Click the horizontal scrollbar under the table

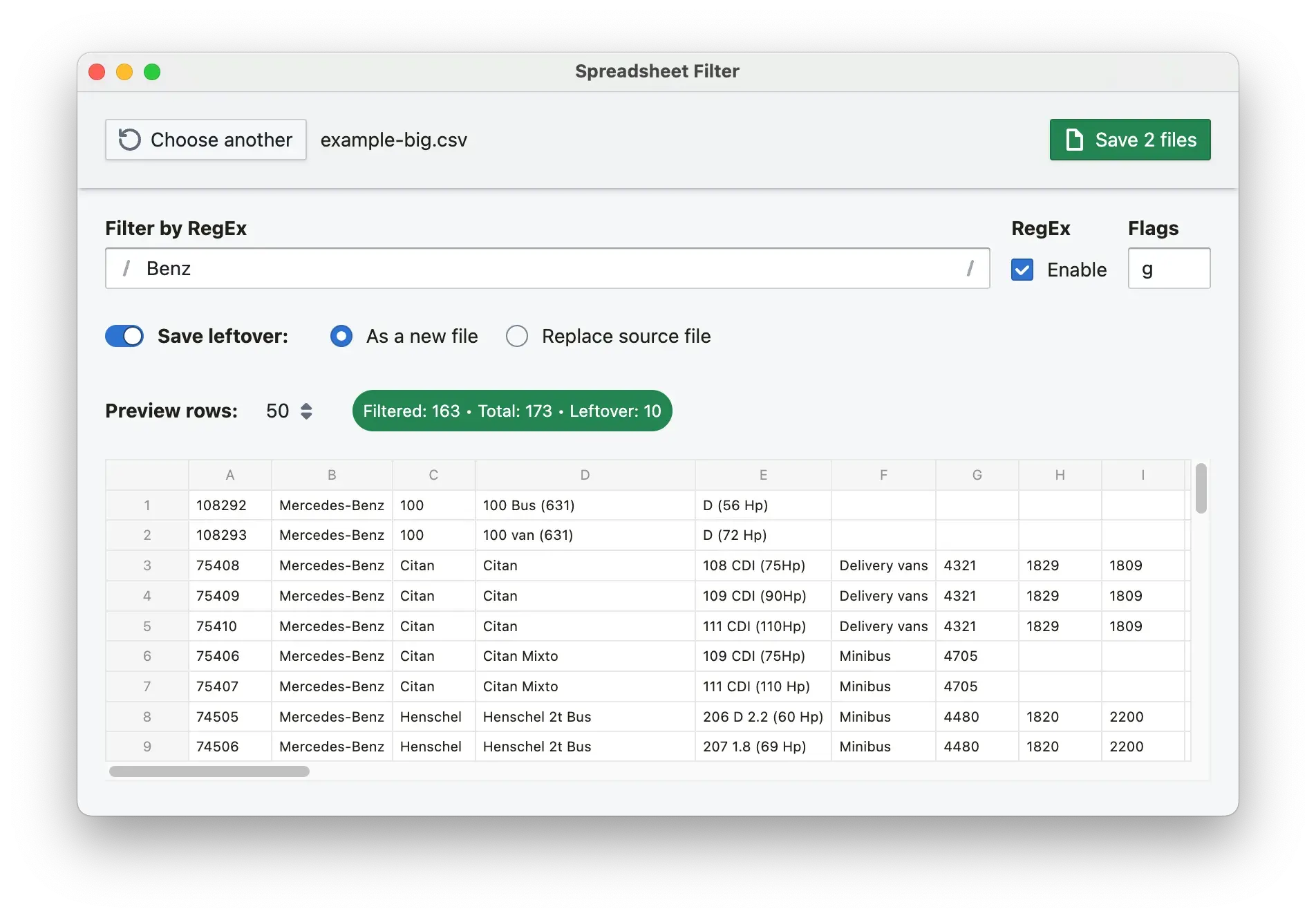207,771
